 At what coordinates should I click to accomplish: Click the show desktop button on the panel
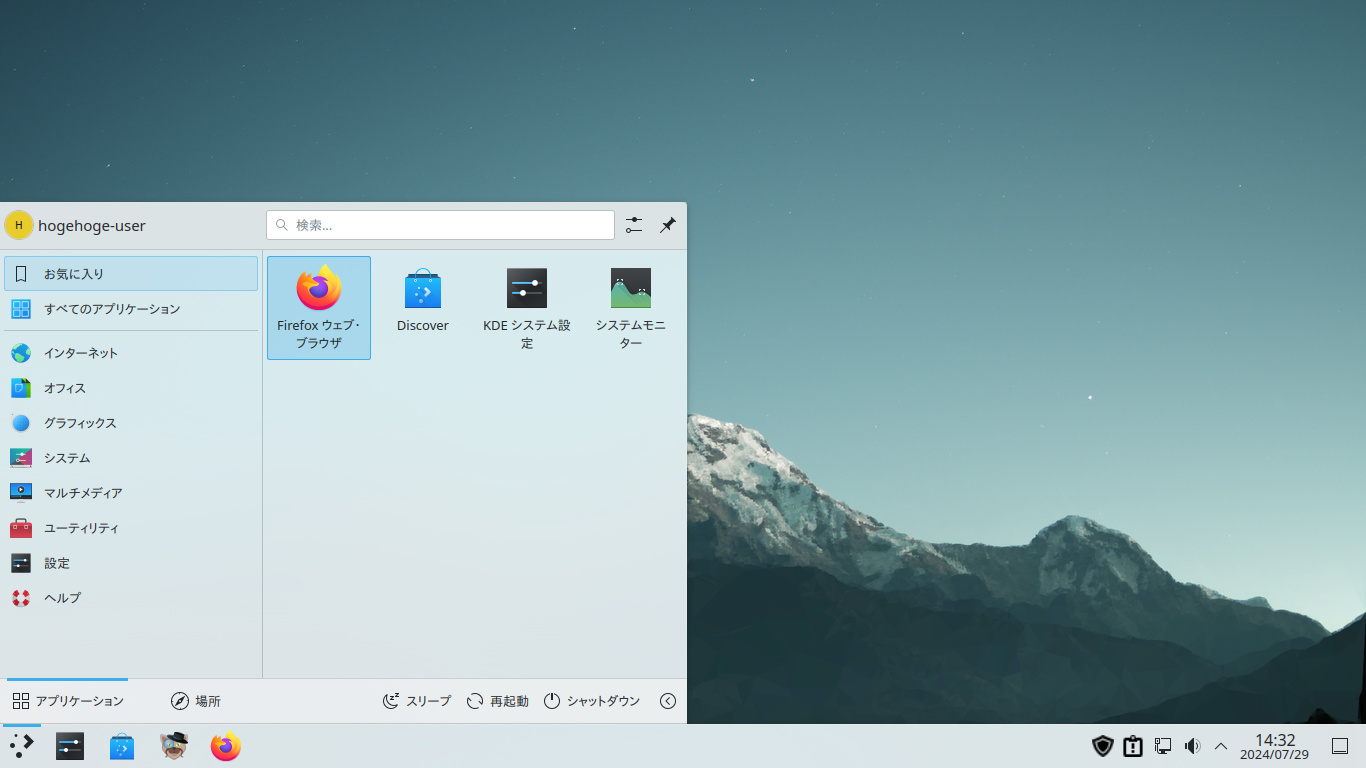pyautogui.click(x=1341, y=746)
